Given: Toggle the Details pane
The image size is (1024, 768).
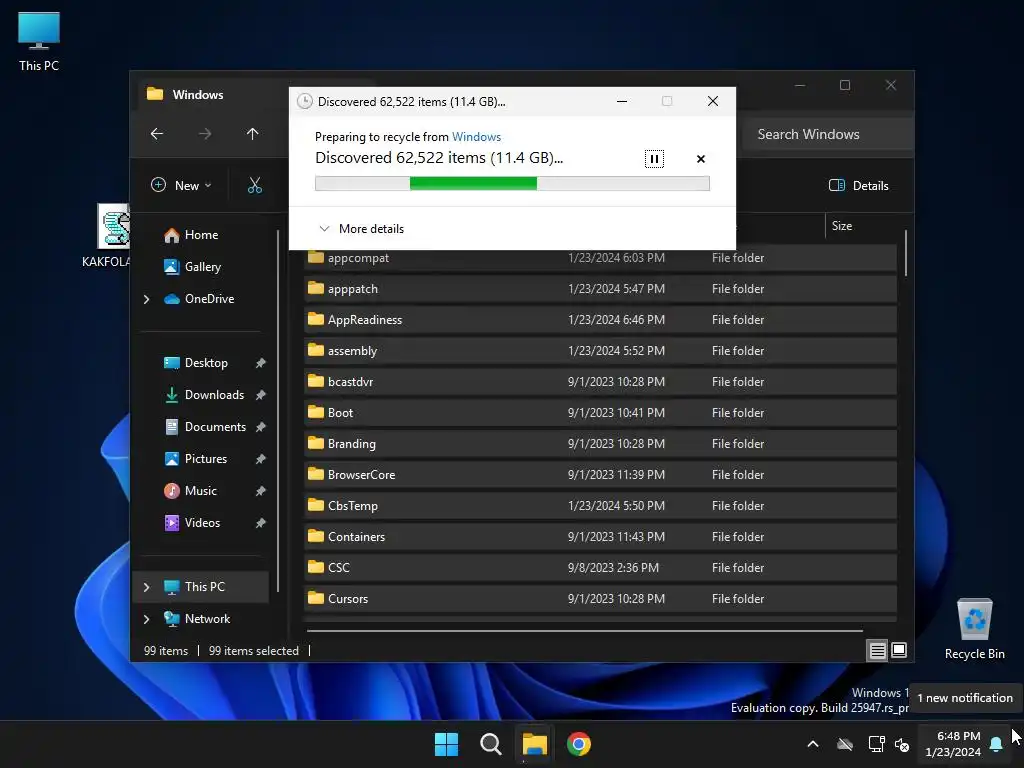Looking at the screenshot, I should point(858,185).
